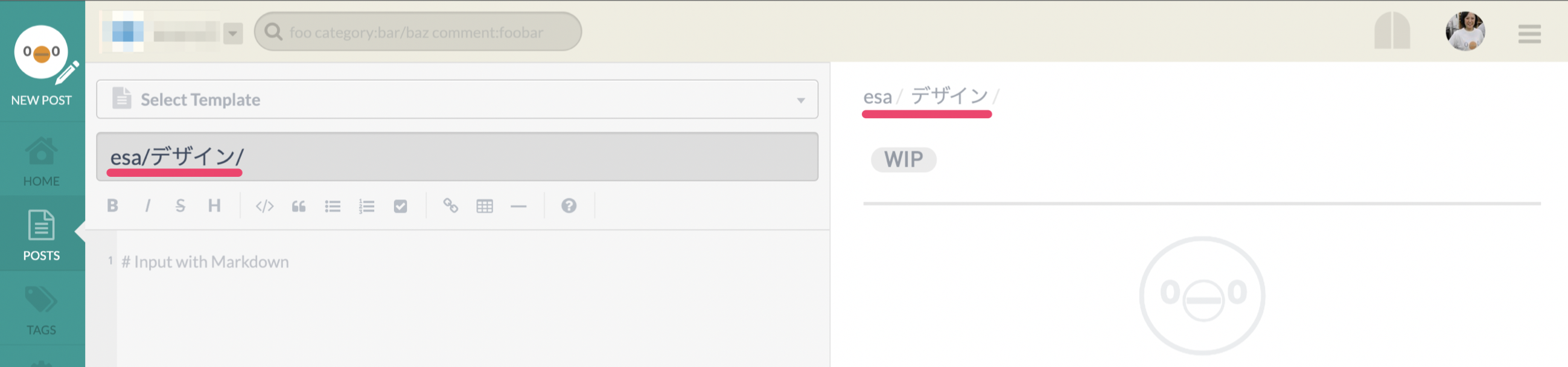Insert a heading with the H icon
Screen dimensions: 1568x367
click(x=214, y=206)
